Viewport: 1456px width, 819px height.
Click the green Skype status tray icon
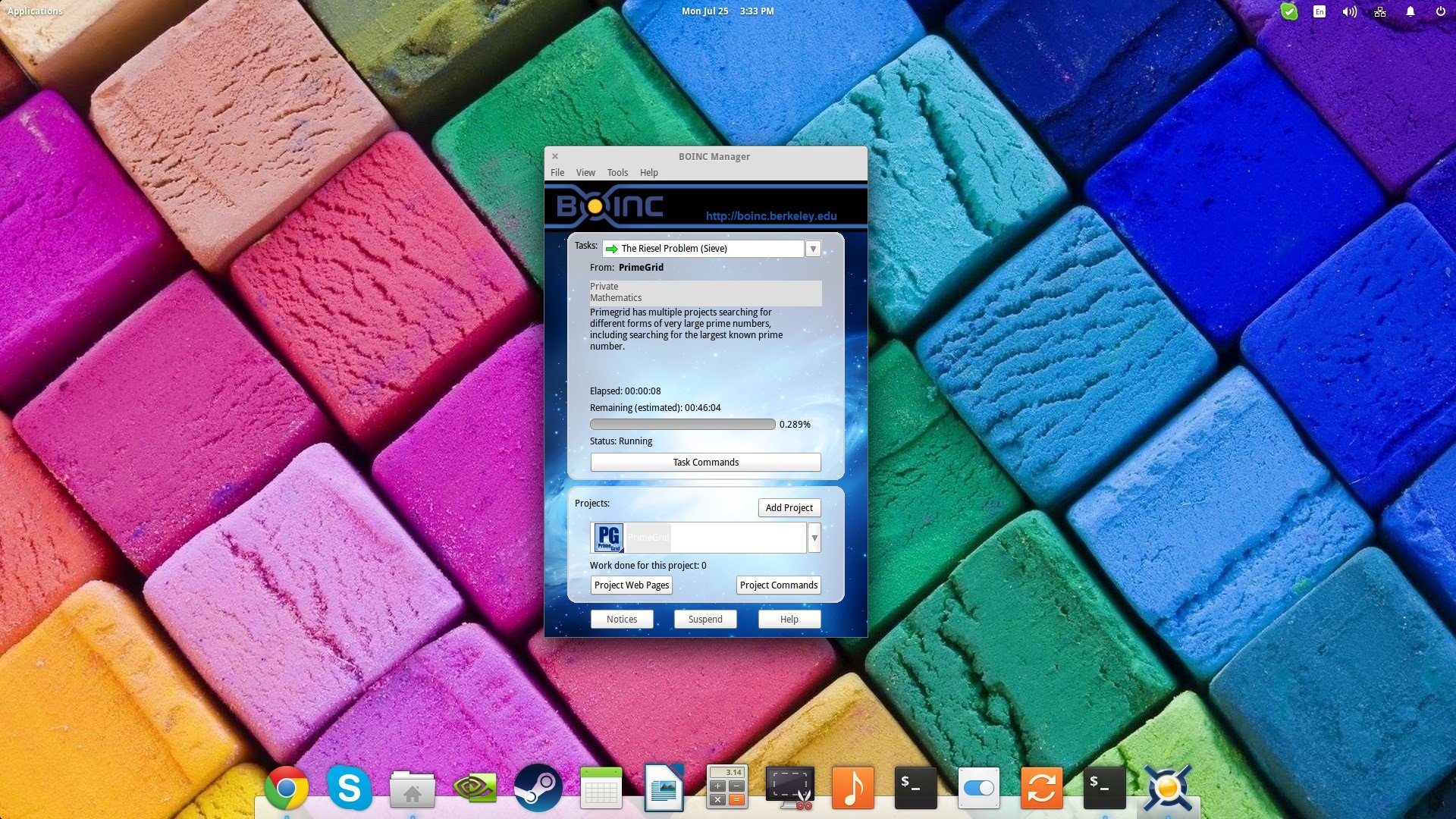click(1289, 11)
